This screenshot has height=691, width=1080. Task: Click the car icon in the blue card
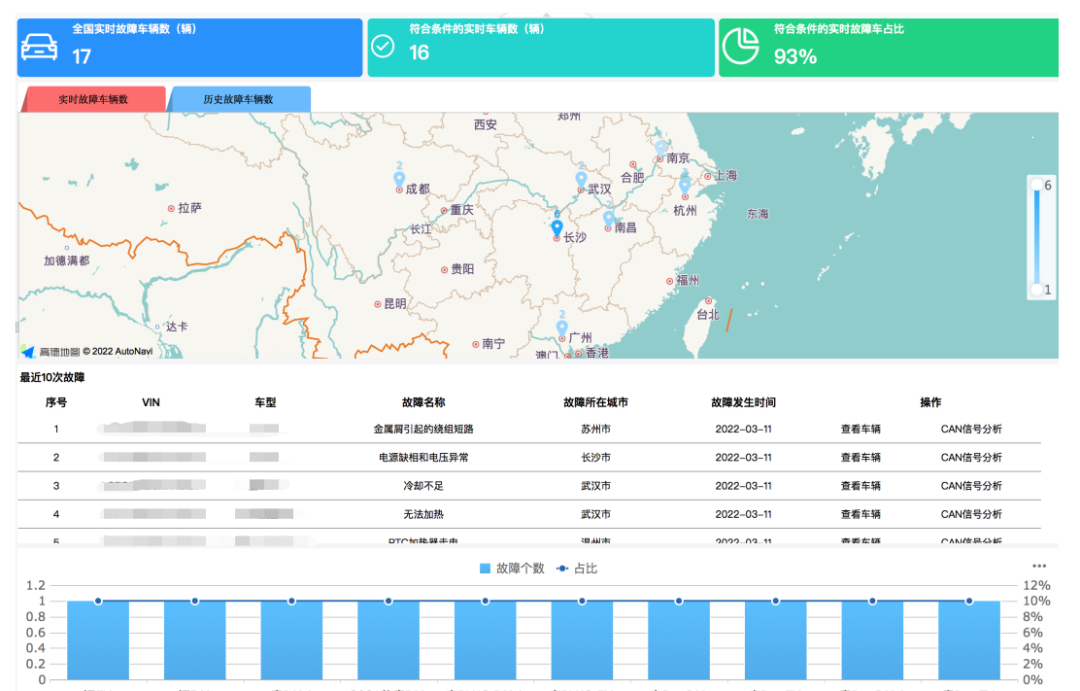39,47
